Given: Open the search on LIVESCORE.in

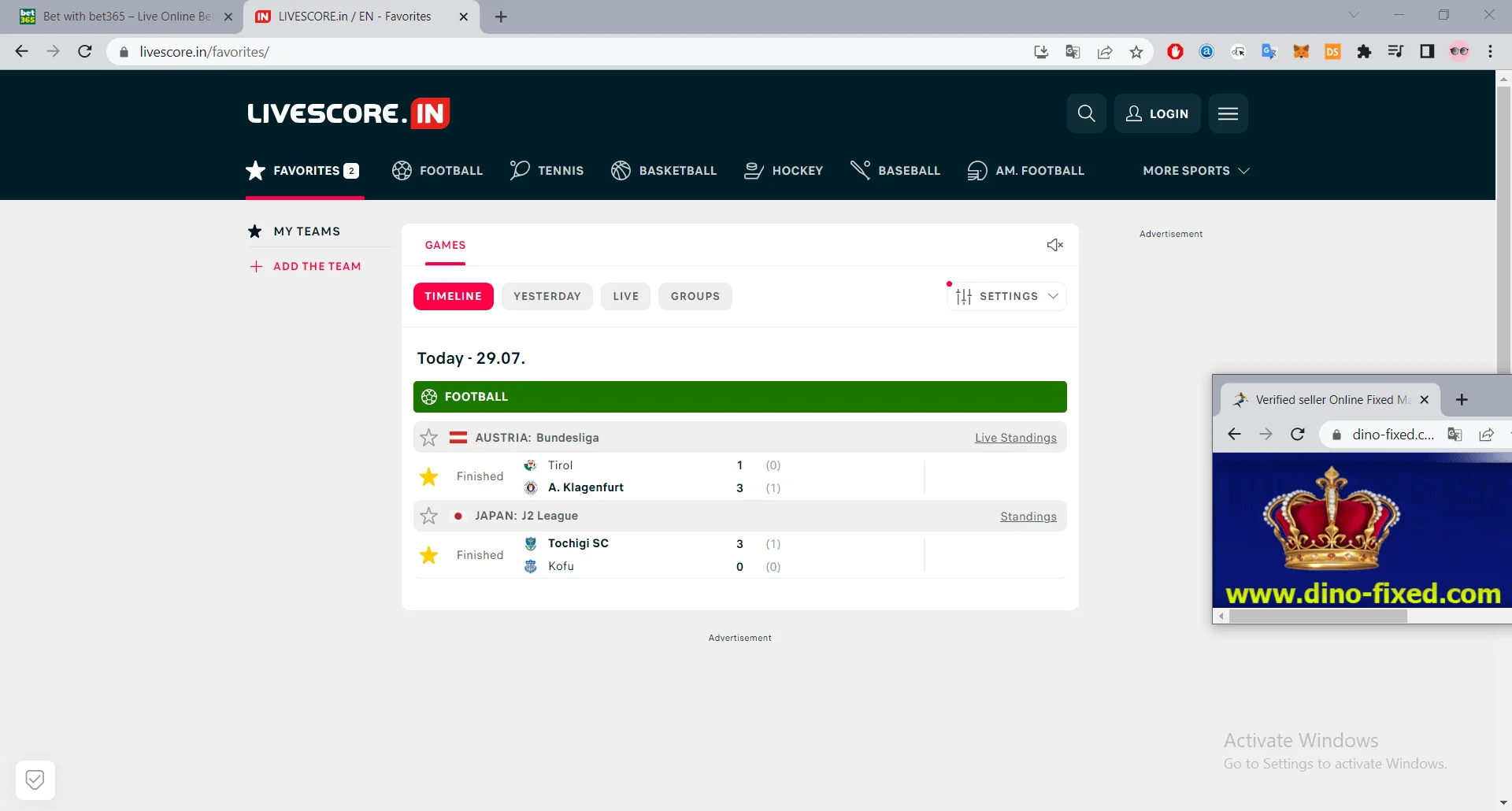Looking at the screenshot, I should tap(1086, 113).
